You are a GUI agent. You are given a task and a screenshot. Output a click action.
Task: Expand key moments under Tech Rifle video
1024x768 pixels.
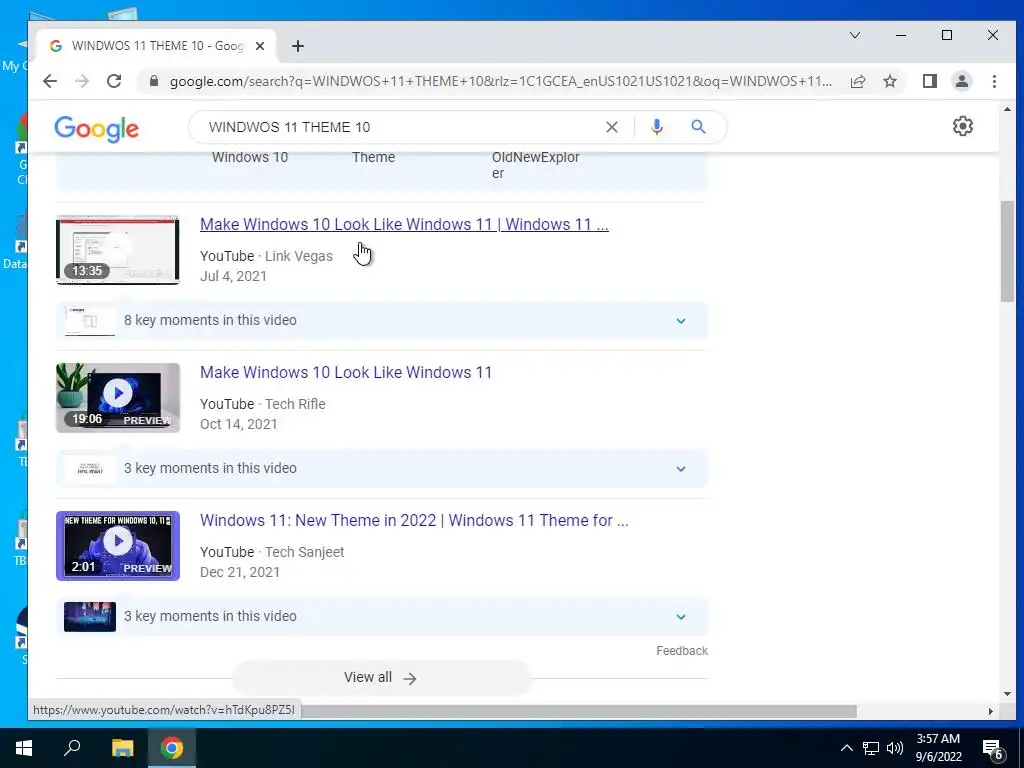[382, 468]
